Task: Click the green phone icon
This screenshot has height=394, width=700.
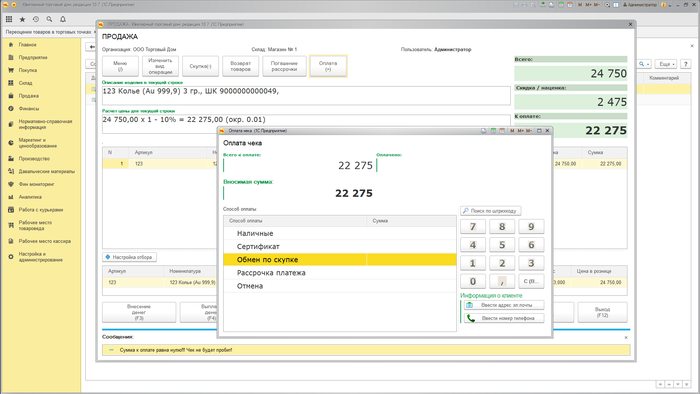Action: tap(471, 318)
